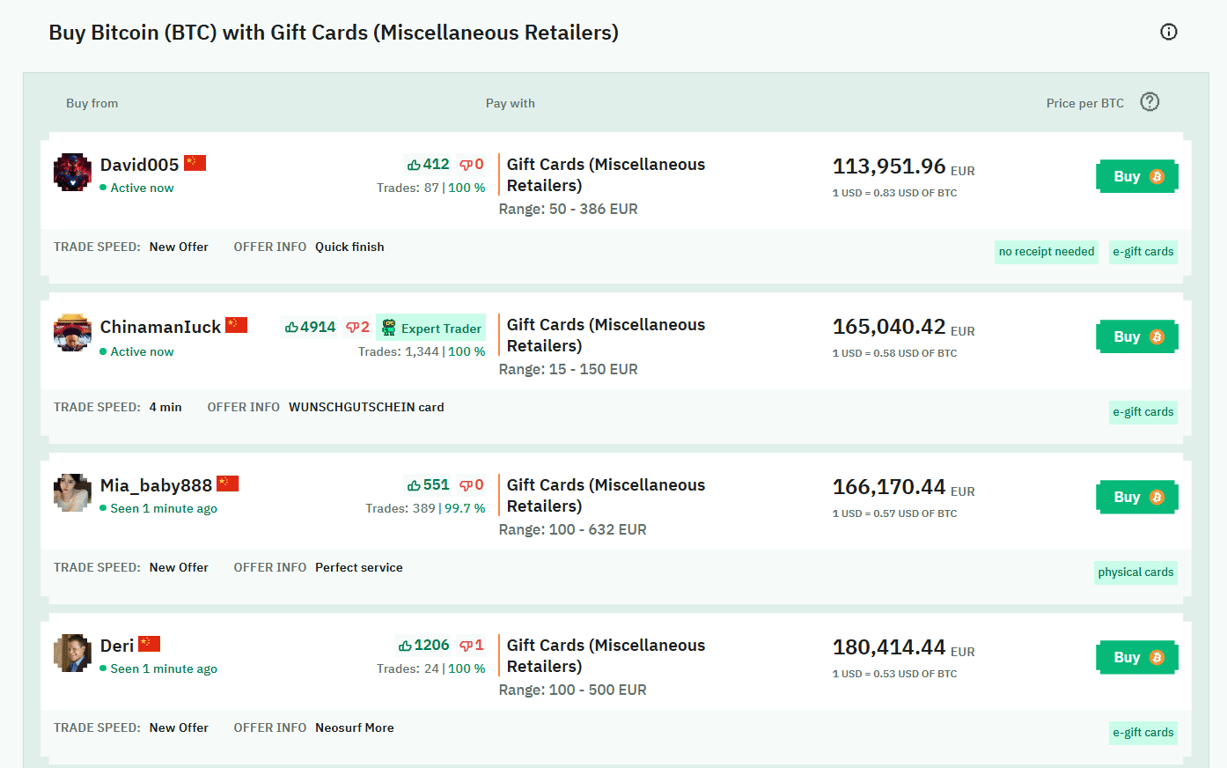This screenshot has height=768, width=1227.
Task: Buy Bitcoin from David005
Action: (x=1137, y=177)
